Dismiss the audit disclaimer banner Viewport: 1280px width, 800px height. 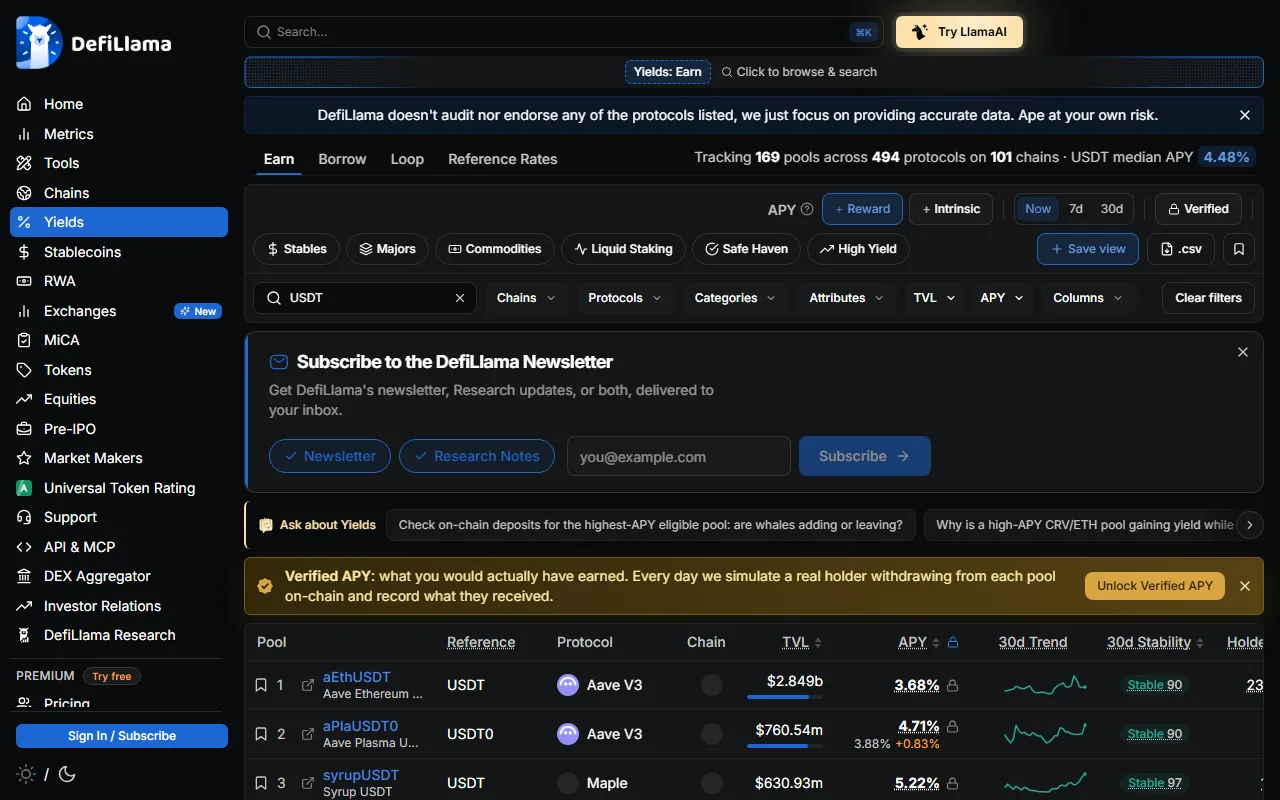coord(1245,115)
